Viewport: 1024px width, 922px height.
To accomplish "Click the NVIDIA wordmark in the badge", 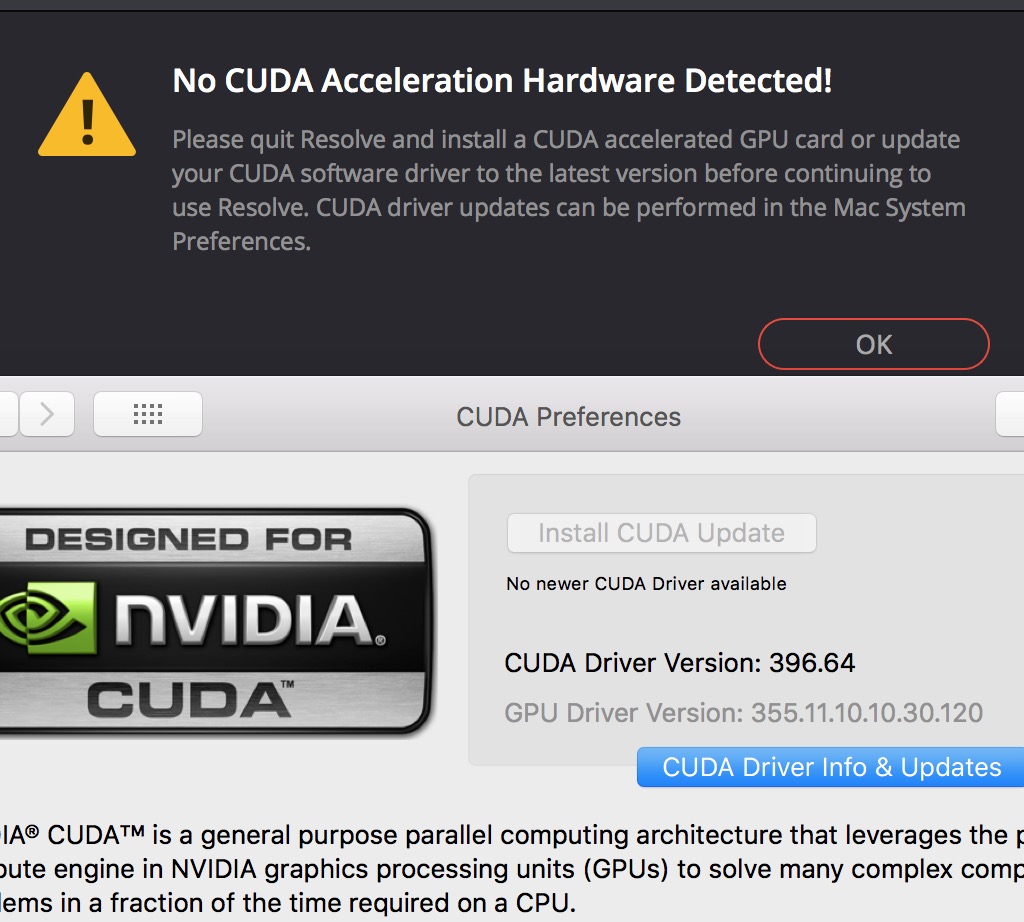I will click(x=249, y=619).
